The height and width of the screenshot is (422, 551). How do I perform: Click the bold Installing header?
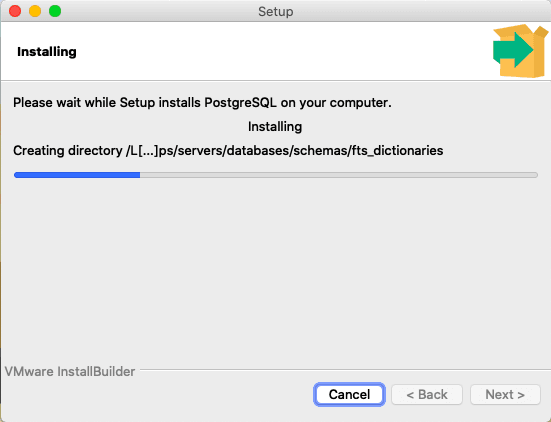pos(47,52)
